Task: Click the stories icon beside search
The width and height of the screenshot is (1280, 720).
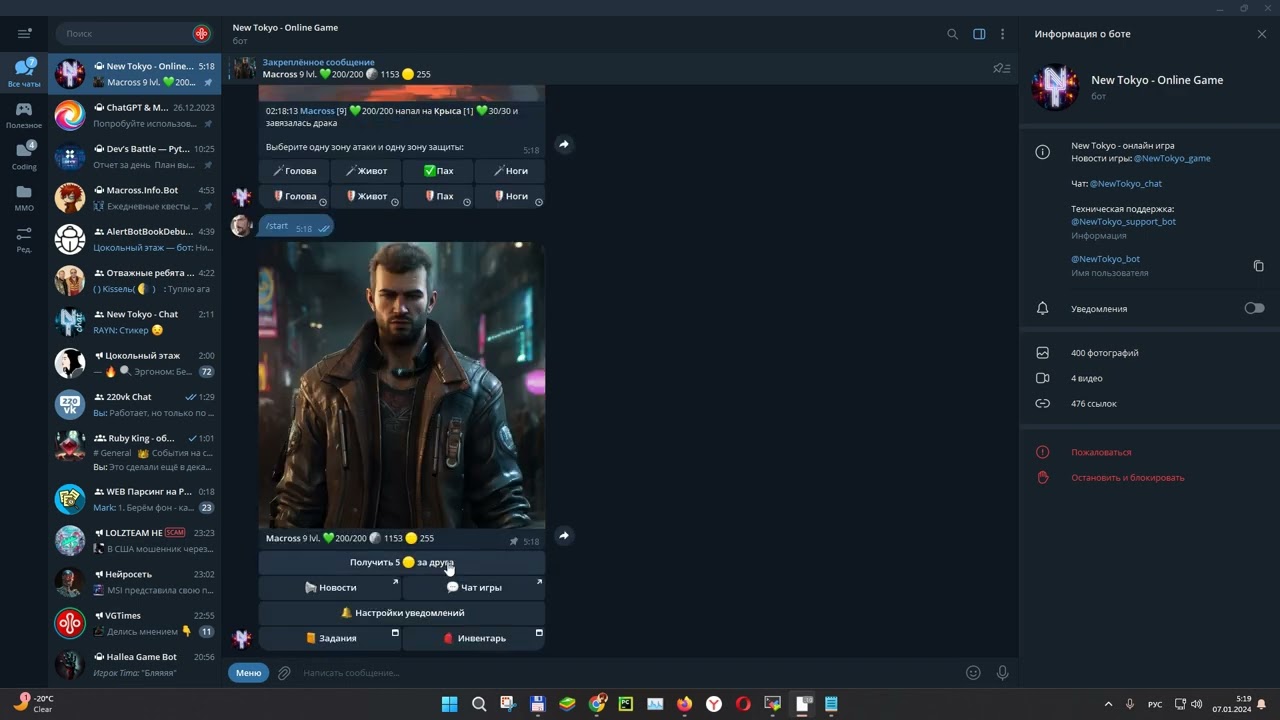Action: click(201, 34)
